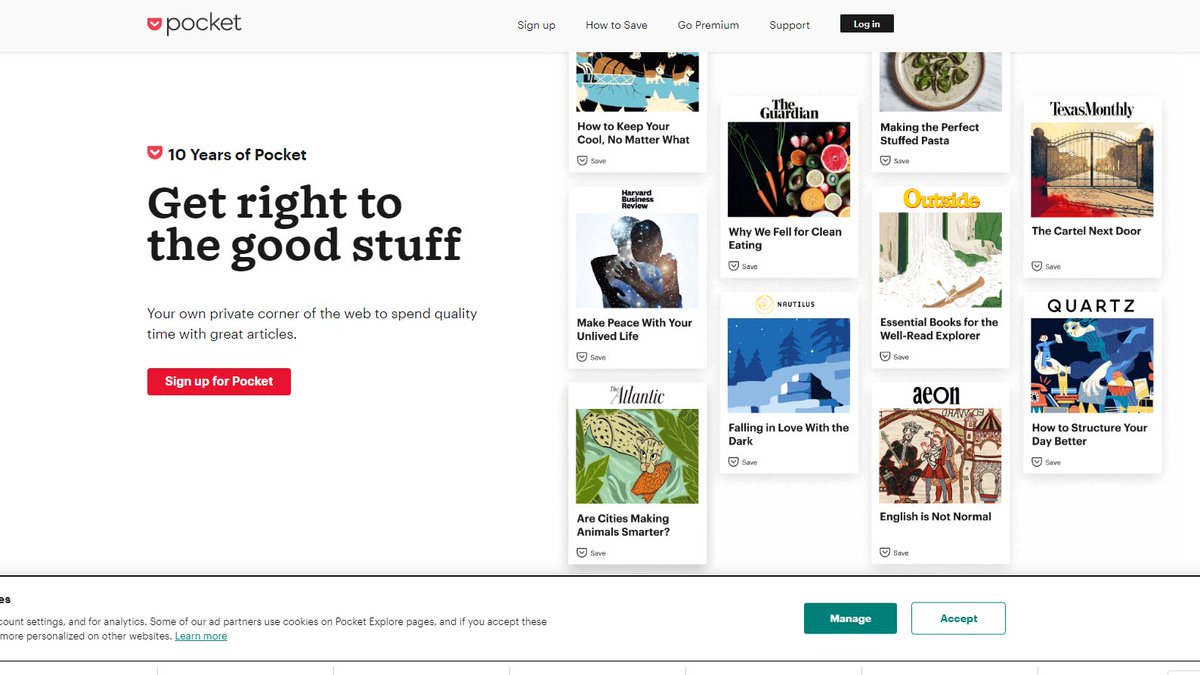
Task: Save the Are Cities Making Animals Smarter article
Action: click(591, 553)
